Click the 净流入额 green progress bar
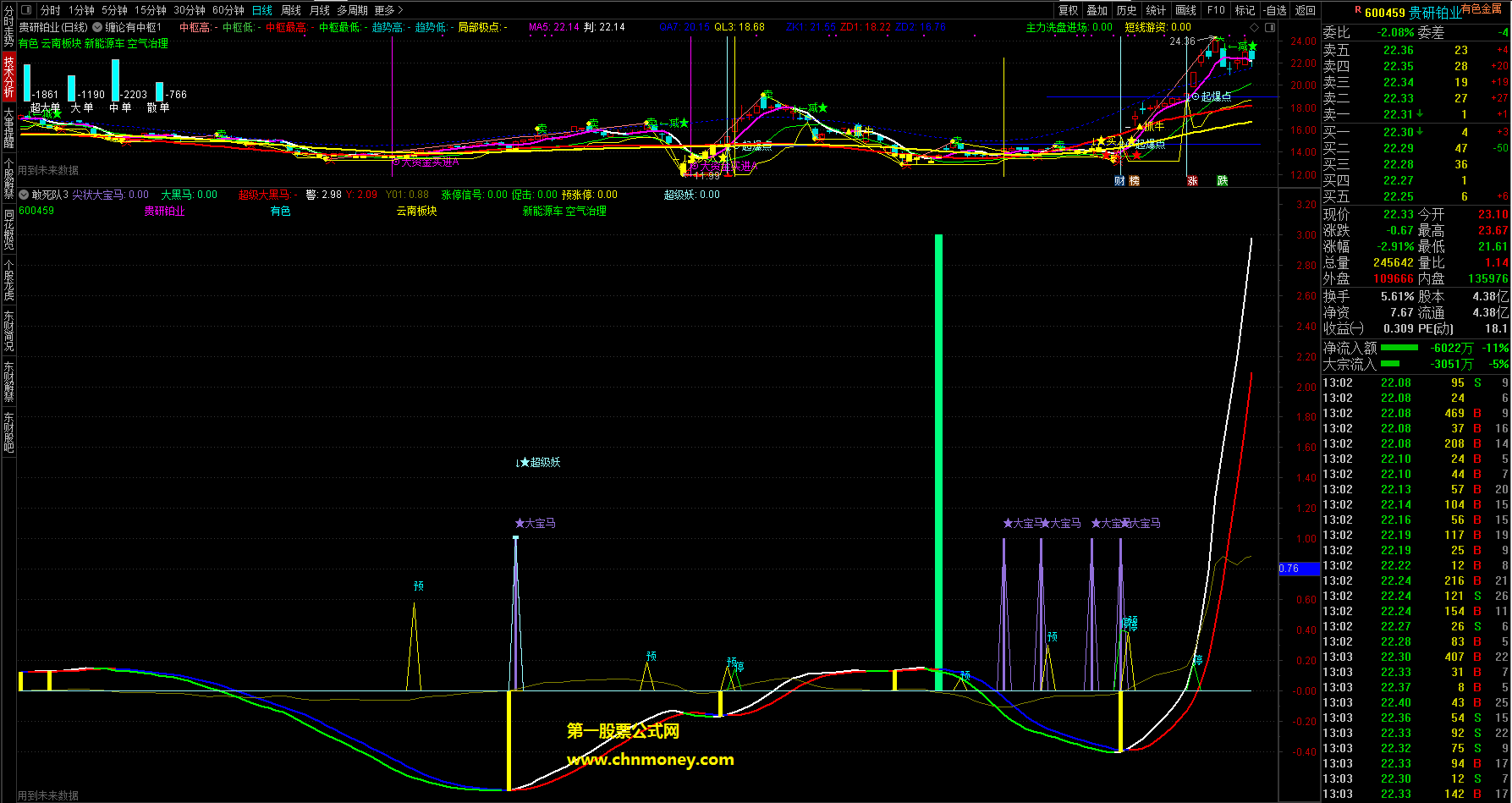1512x803 pixels. (1399, 348)
